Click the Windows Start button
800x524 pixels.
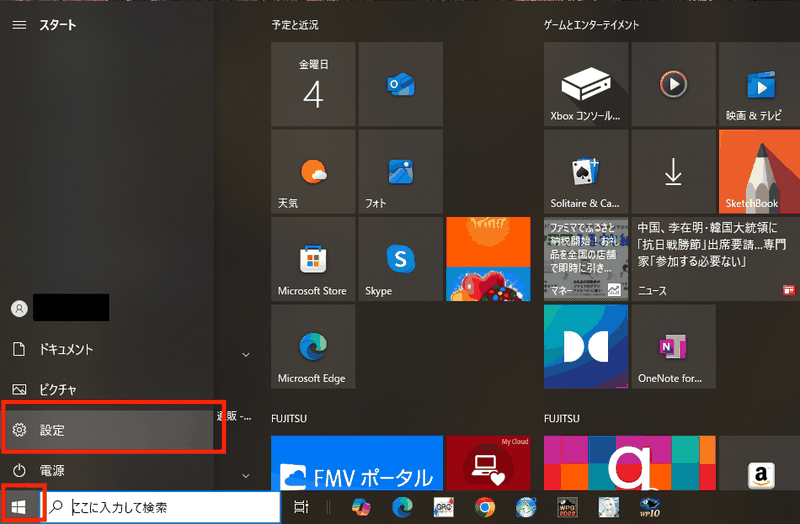tap(19, 507)
